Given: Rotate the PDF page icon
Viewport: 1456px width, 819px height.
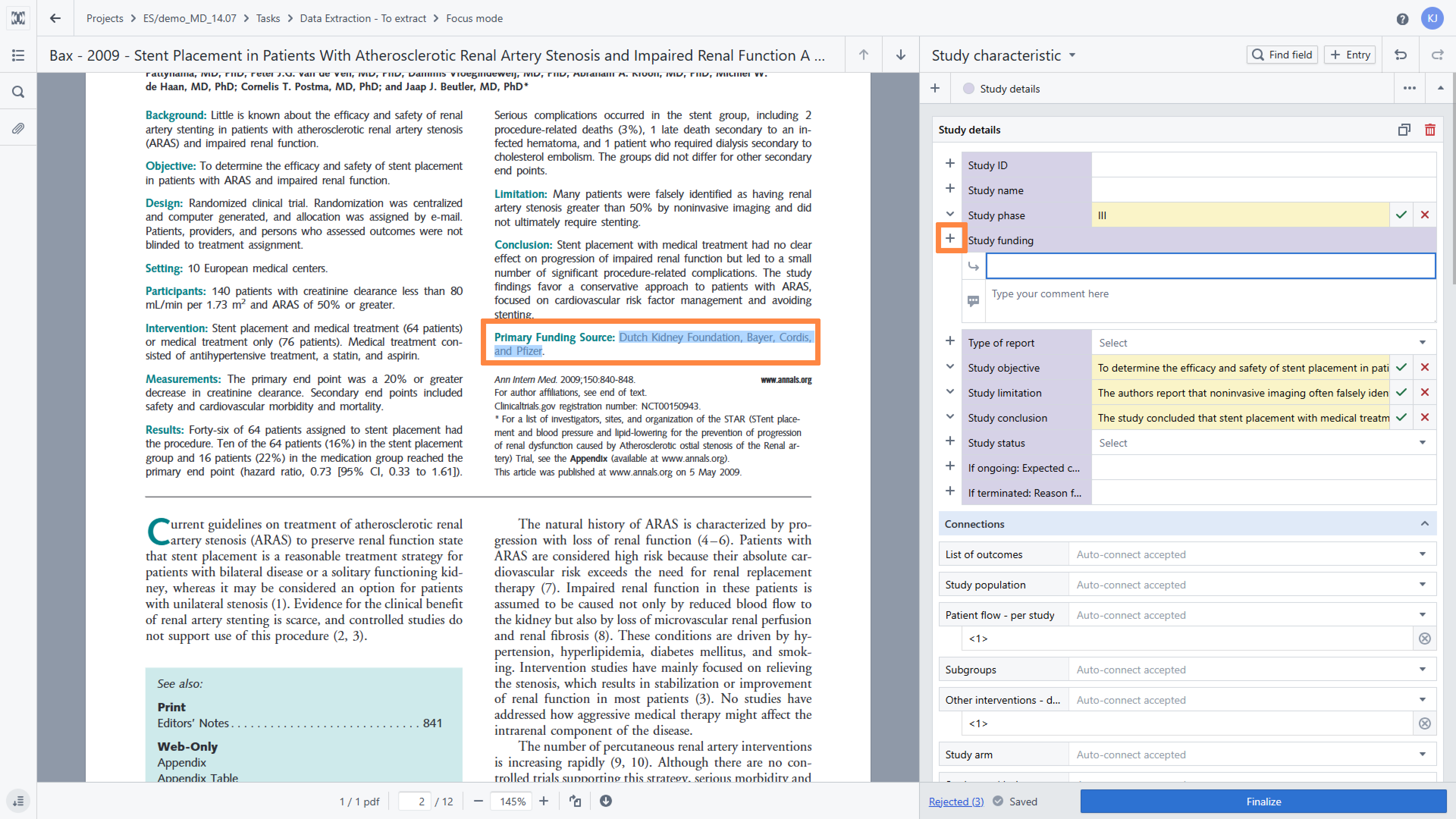Looking at the screenshot, I should click(576, 801).
